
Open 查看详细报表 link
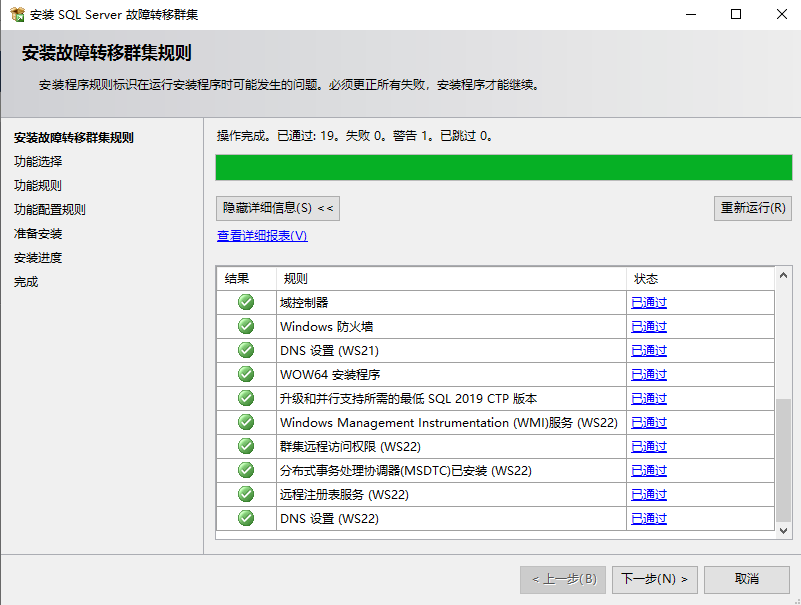click(x=262, y=236)
